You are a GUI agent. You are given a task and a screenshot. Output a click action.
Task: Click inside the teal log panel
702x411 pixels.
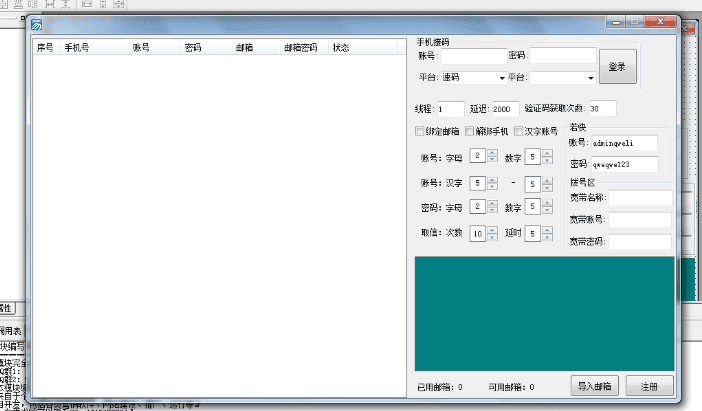click(x=544, y=313)
